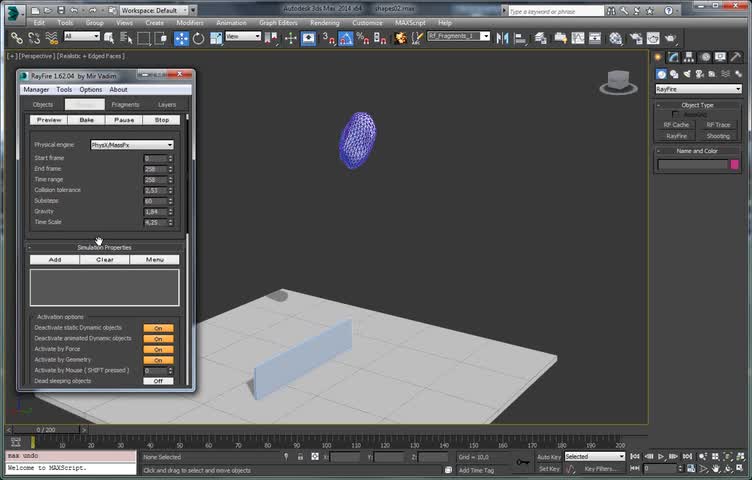Image resolution: width=752 pixels, height=480 pixels.
Task: Collapse the Object Type rollout
Action: pos(697,105)
